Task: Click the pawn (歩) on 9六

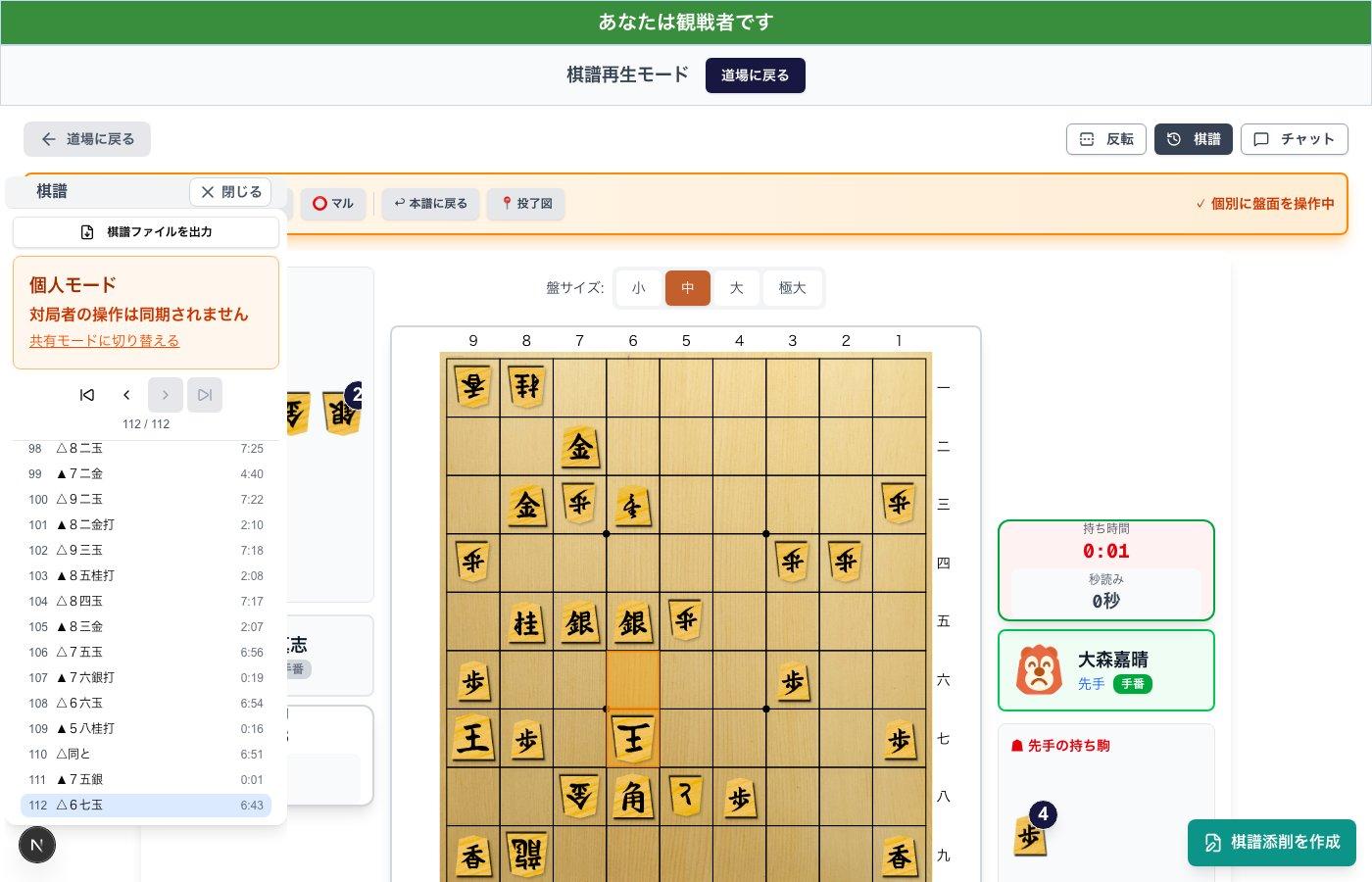Action: tap(473, 680)
